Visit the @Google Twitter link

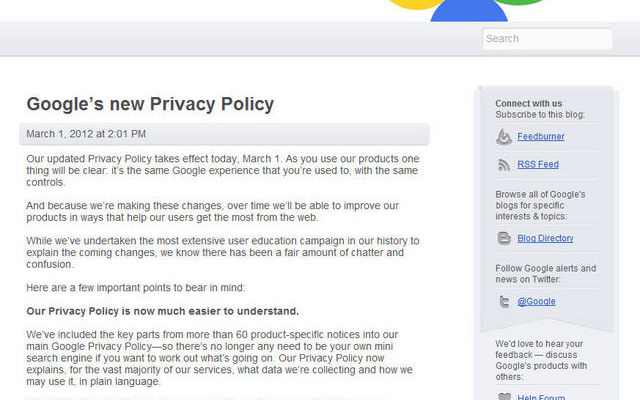point(536,302)
